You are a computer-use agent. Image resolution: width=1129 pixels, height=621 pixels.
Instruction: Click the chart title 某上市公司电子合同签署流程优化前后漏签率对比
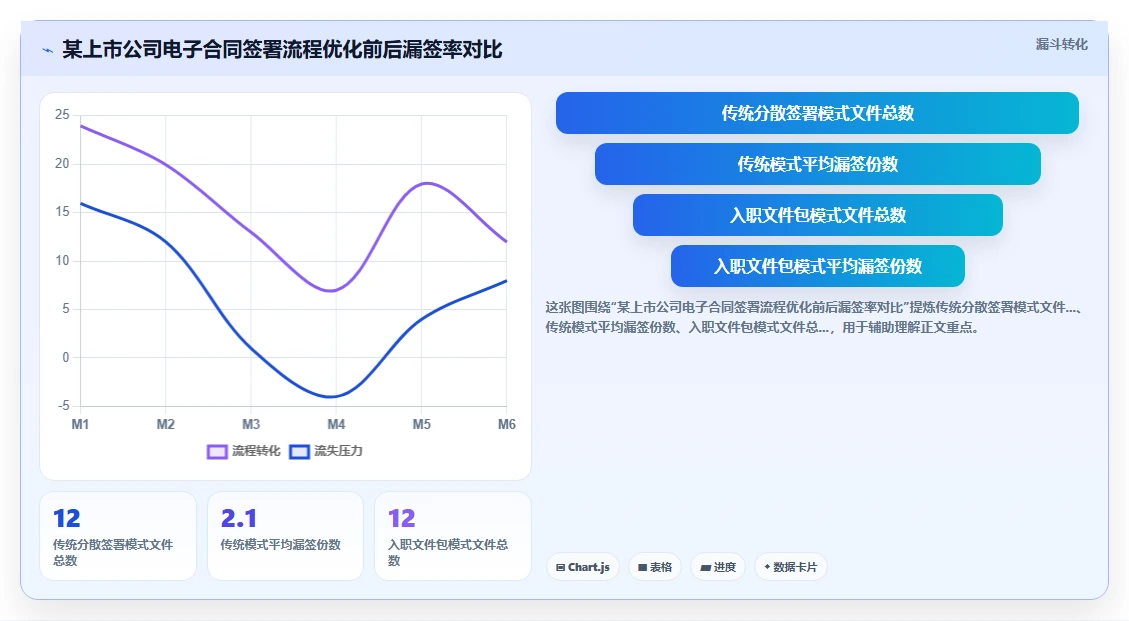point(282,50)
